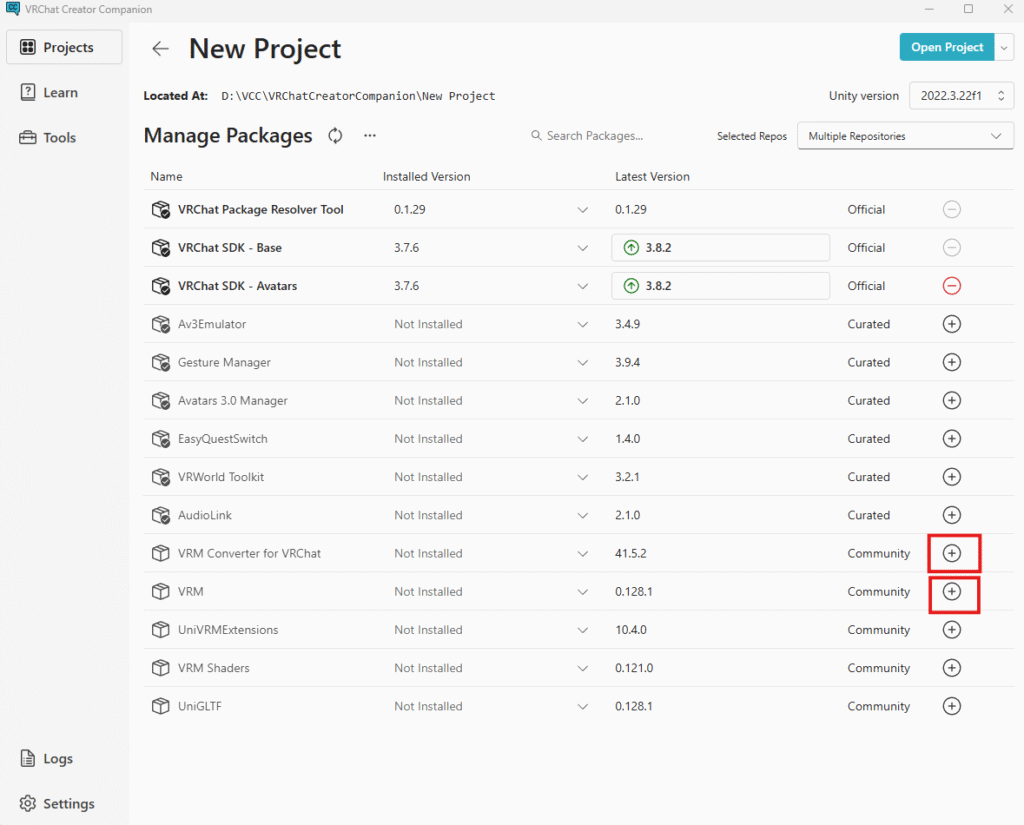Image resolution: width=1024 pixels, height=825 pixels.
Task: Expand version list for VRM Converter for VRChat
Action: point(583,553)
